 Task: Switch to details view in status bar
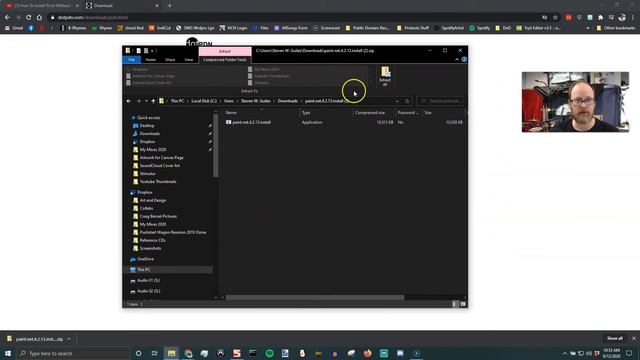point(455,304)
